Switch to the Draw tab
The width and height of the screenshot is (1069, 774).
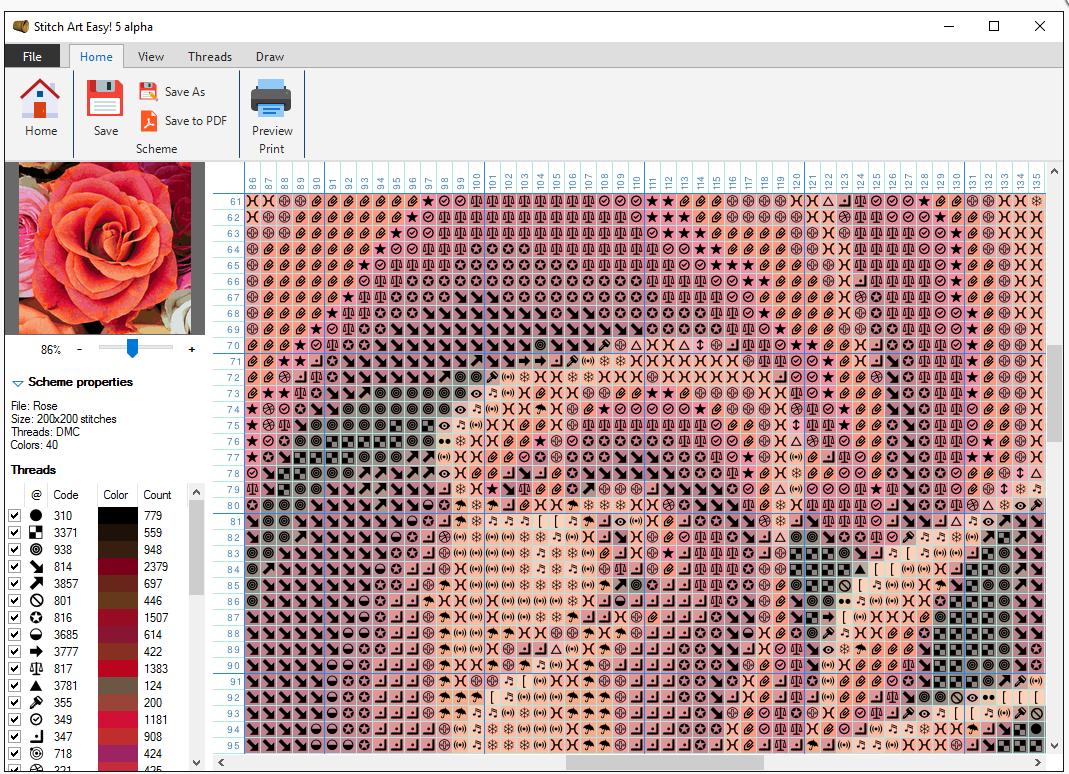coord(270,57)
